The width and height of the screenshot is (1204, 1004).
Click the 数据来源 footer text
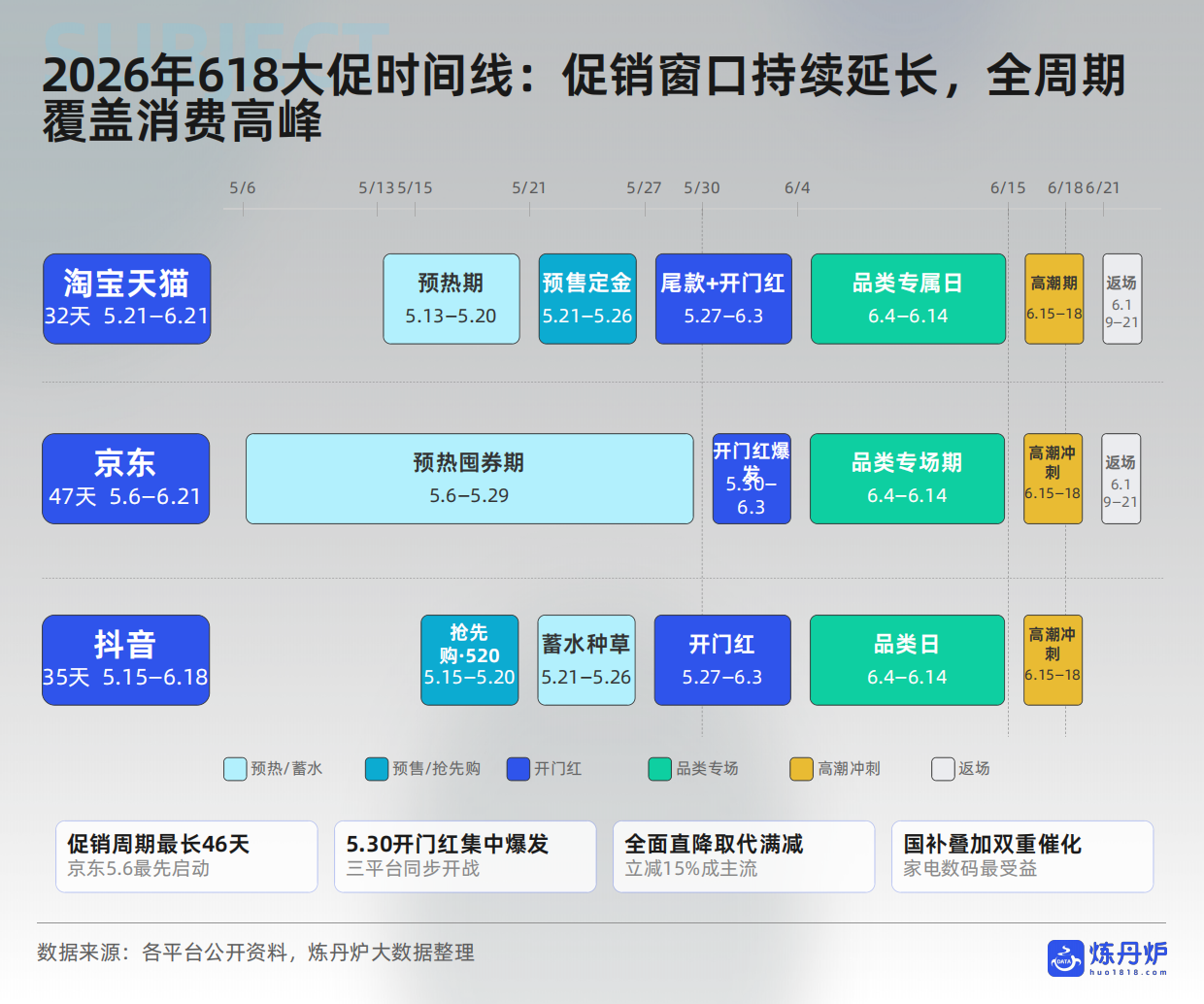click(x=255, y=953)
